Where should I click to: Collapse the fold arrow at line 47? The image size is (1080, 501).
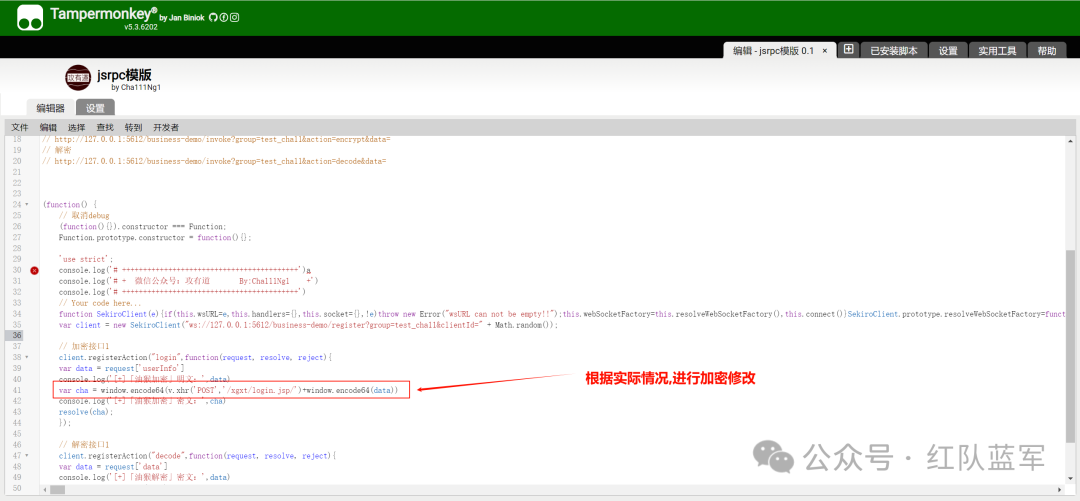tap(27, 455)
